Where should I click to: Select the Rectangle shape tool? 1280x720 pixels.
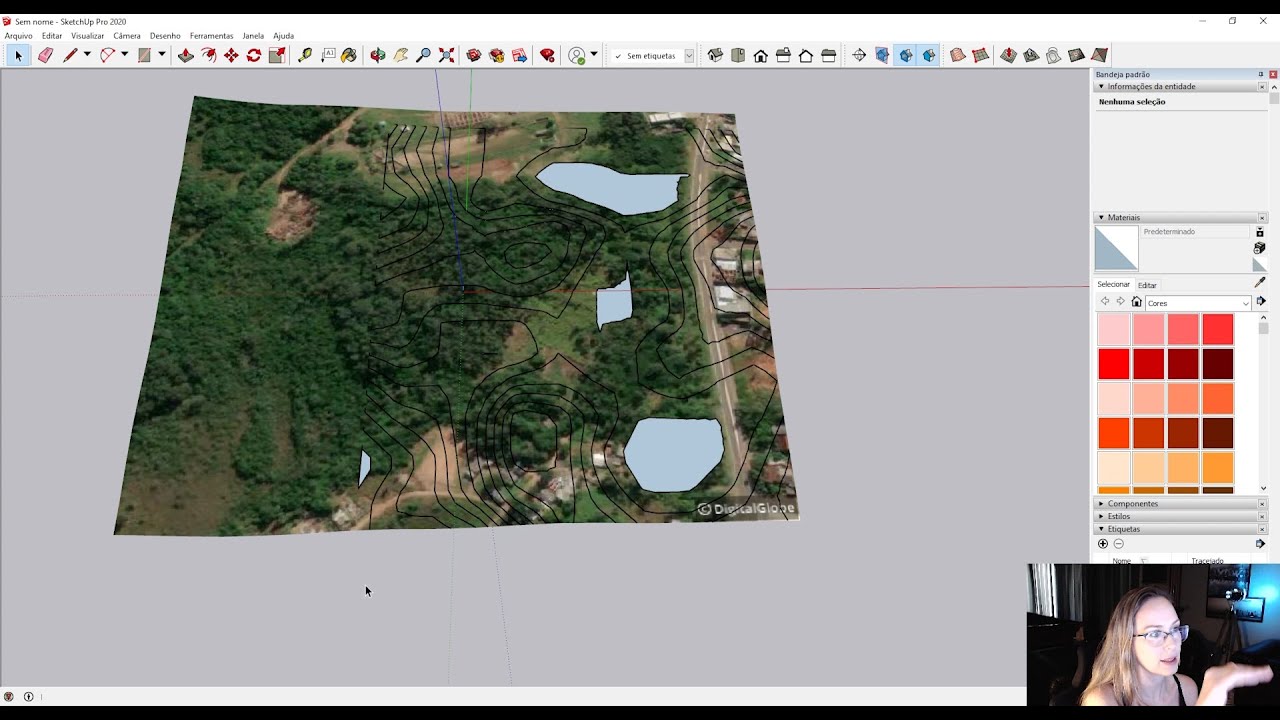click(144, 56)
